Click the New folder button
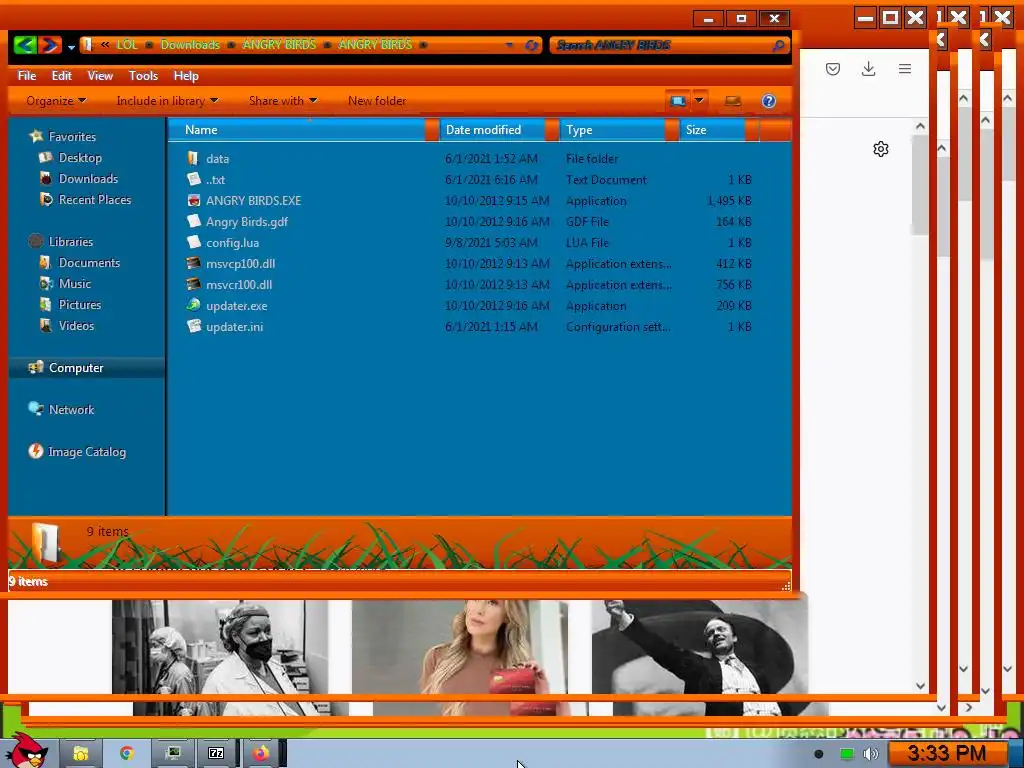The width and height of the screenshot is (1024, 768). pos(377,101)
